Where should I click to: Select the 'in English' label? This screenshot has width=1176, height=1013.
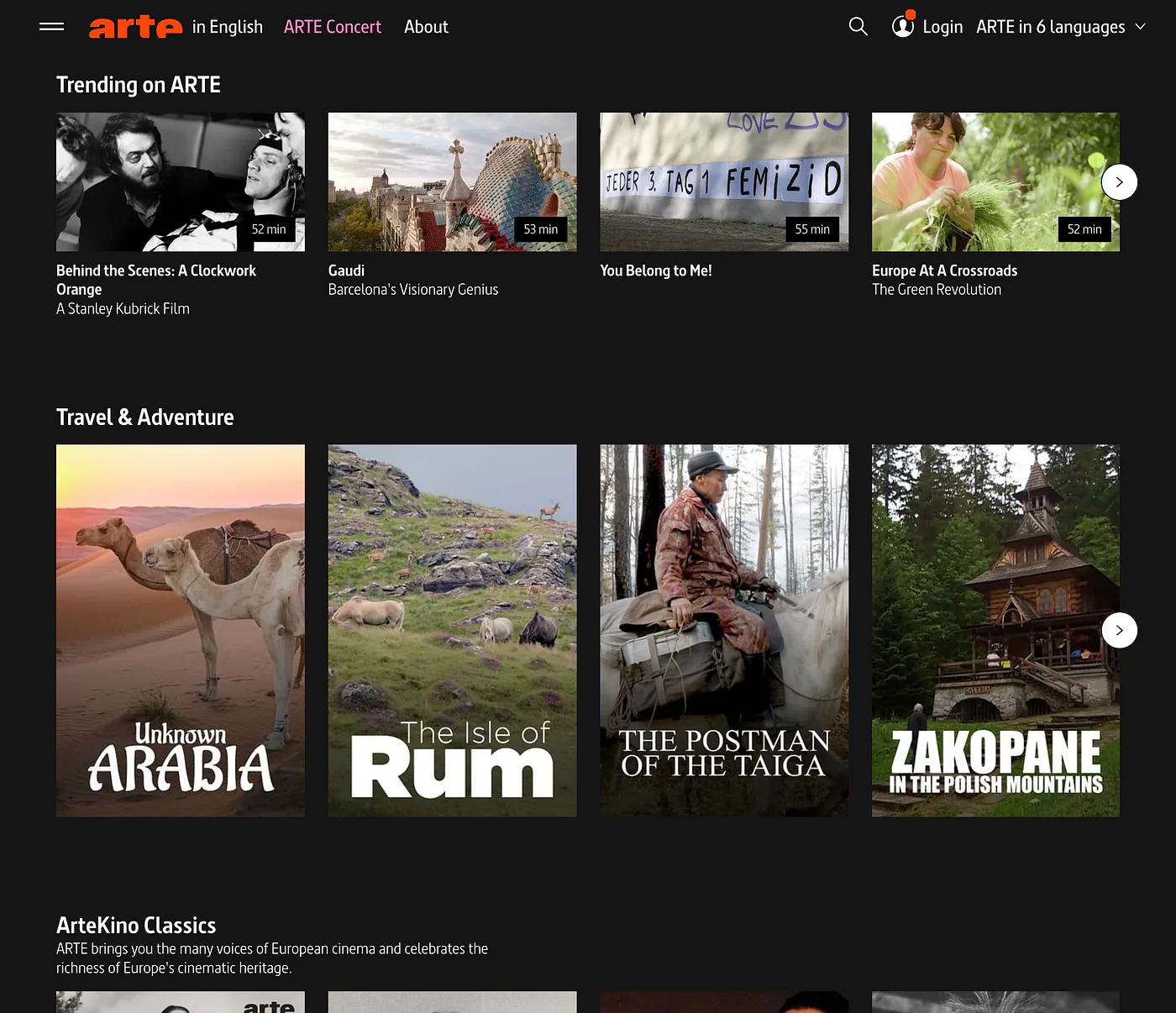coord(228,27)
